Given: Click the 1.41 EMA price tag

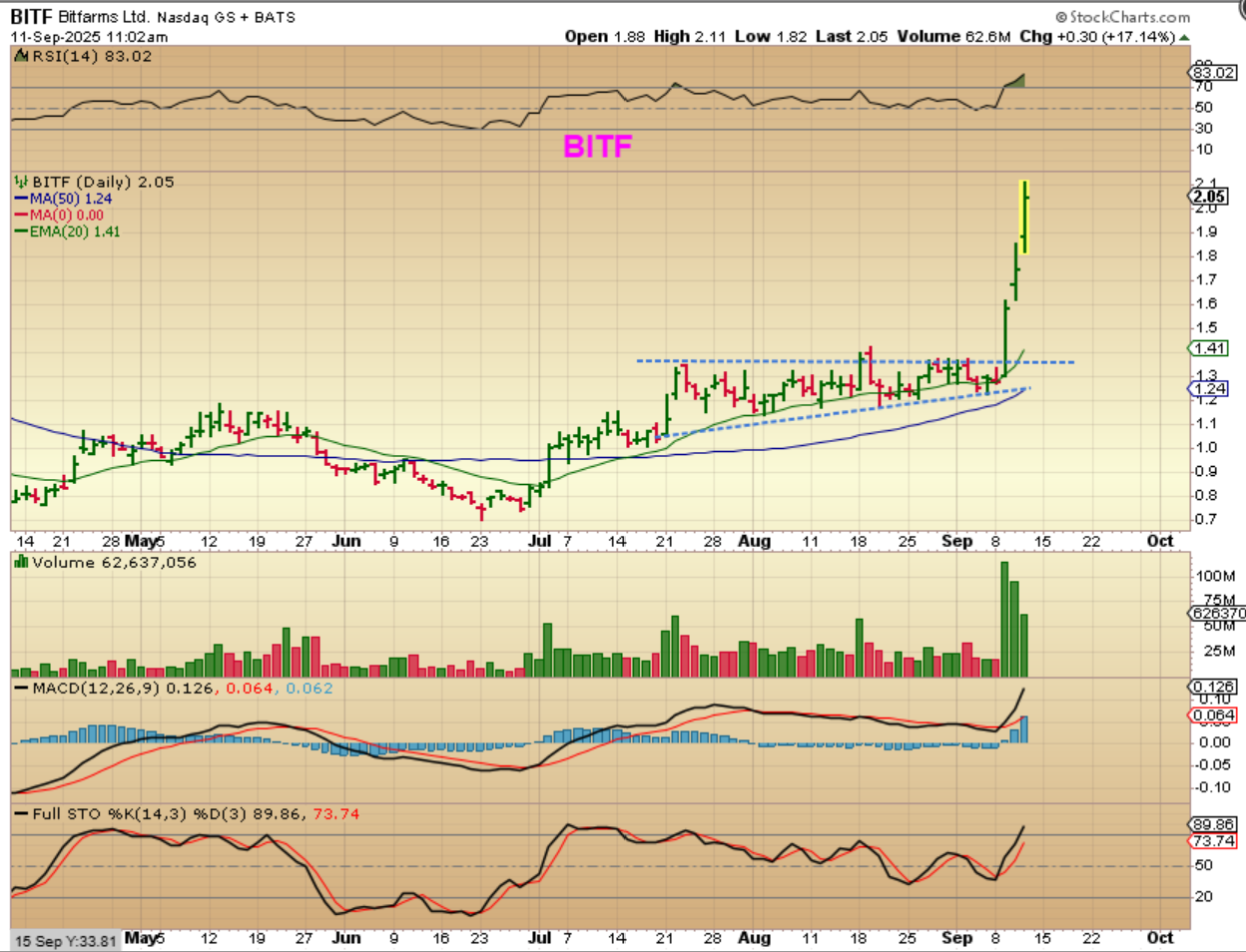Looking at the screenshot, I should [1209, 348].
